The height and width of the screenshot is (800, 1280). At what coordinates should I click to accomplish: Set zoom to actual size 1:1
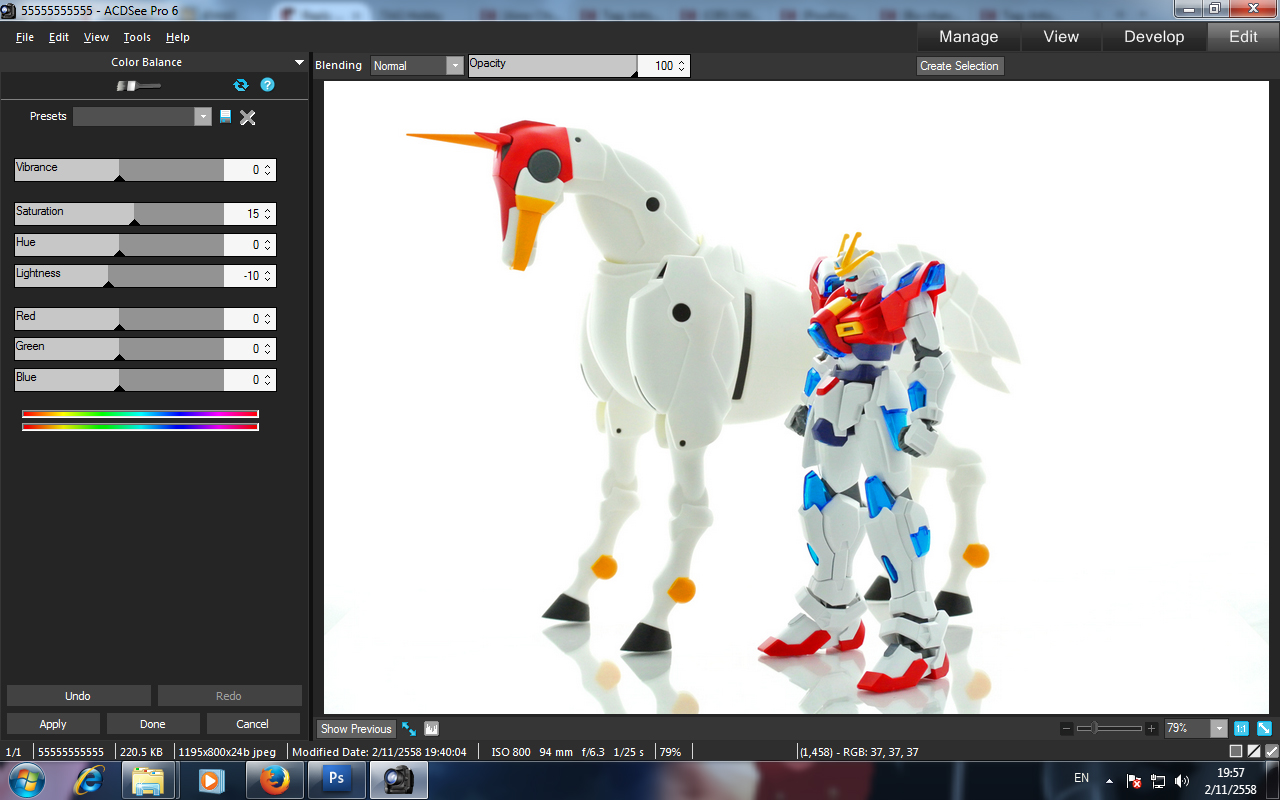(1241, 729)
